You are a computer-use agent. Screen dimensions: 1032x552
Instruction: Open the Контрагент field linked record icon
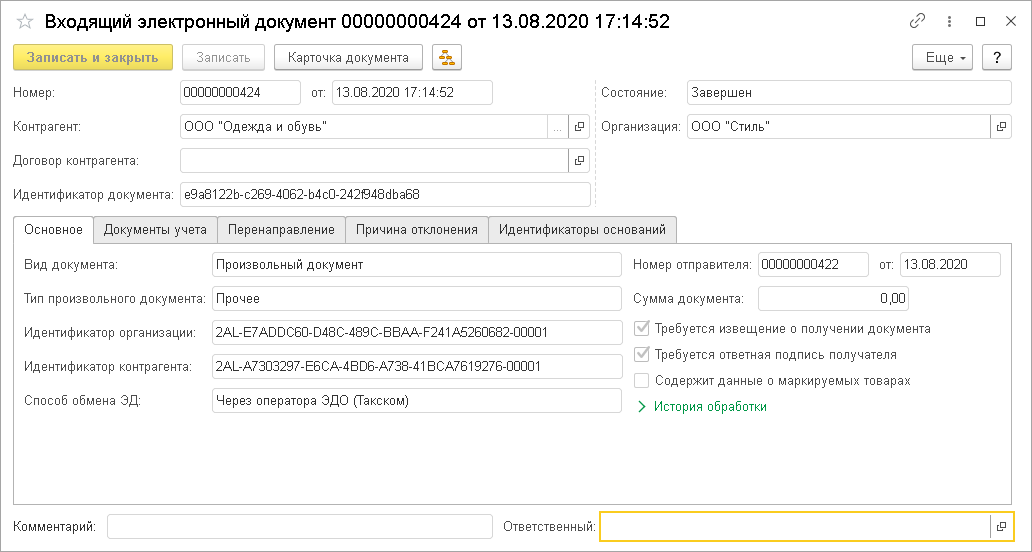[x=579, y=127]
